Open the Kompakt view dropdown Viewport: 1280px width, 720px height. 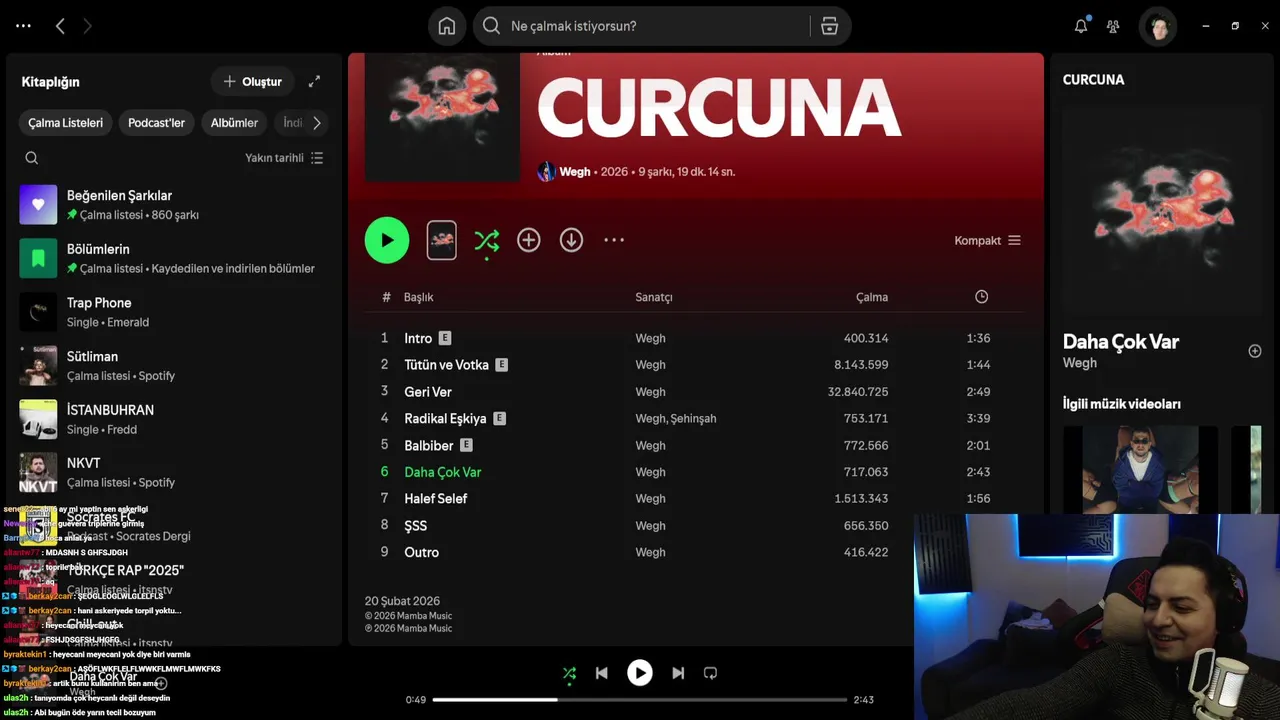pyautogui.click(x=988, y=240)
